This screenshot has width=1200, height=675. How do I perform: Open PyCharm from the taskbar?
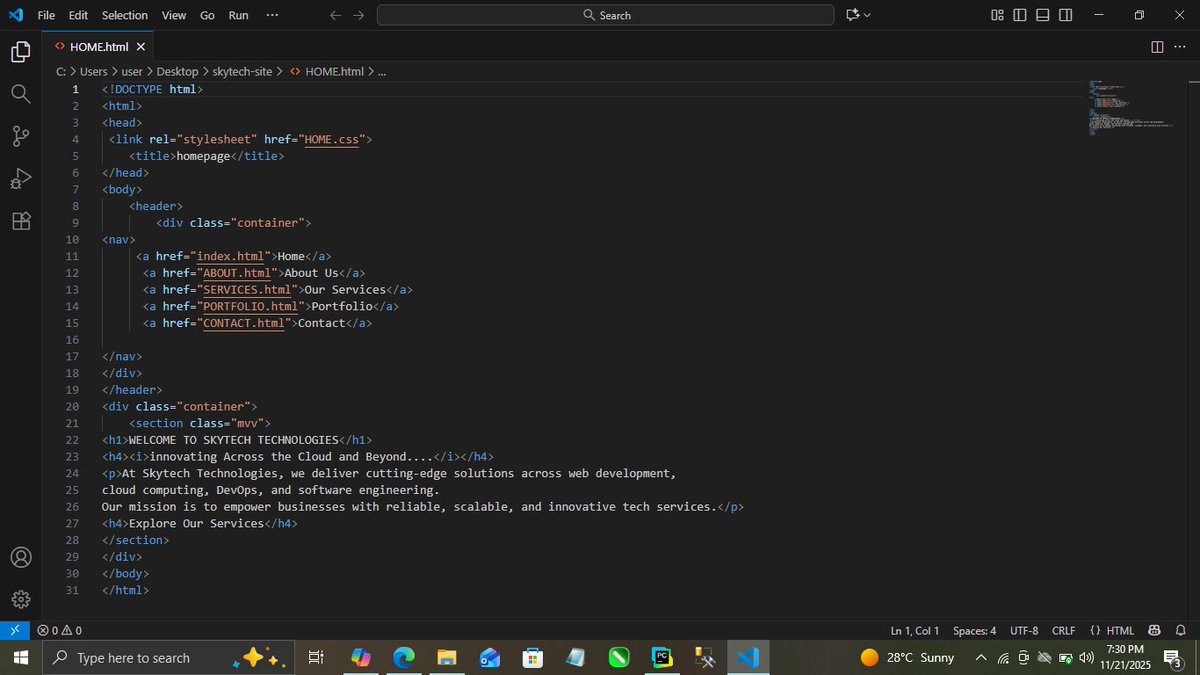tap(661, 658)
